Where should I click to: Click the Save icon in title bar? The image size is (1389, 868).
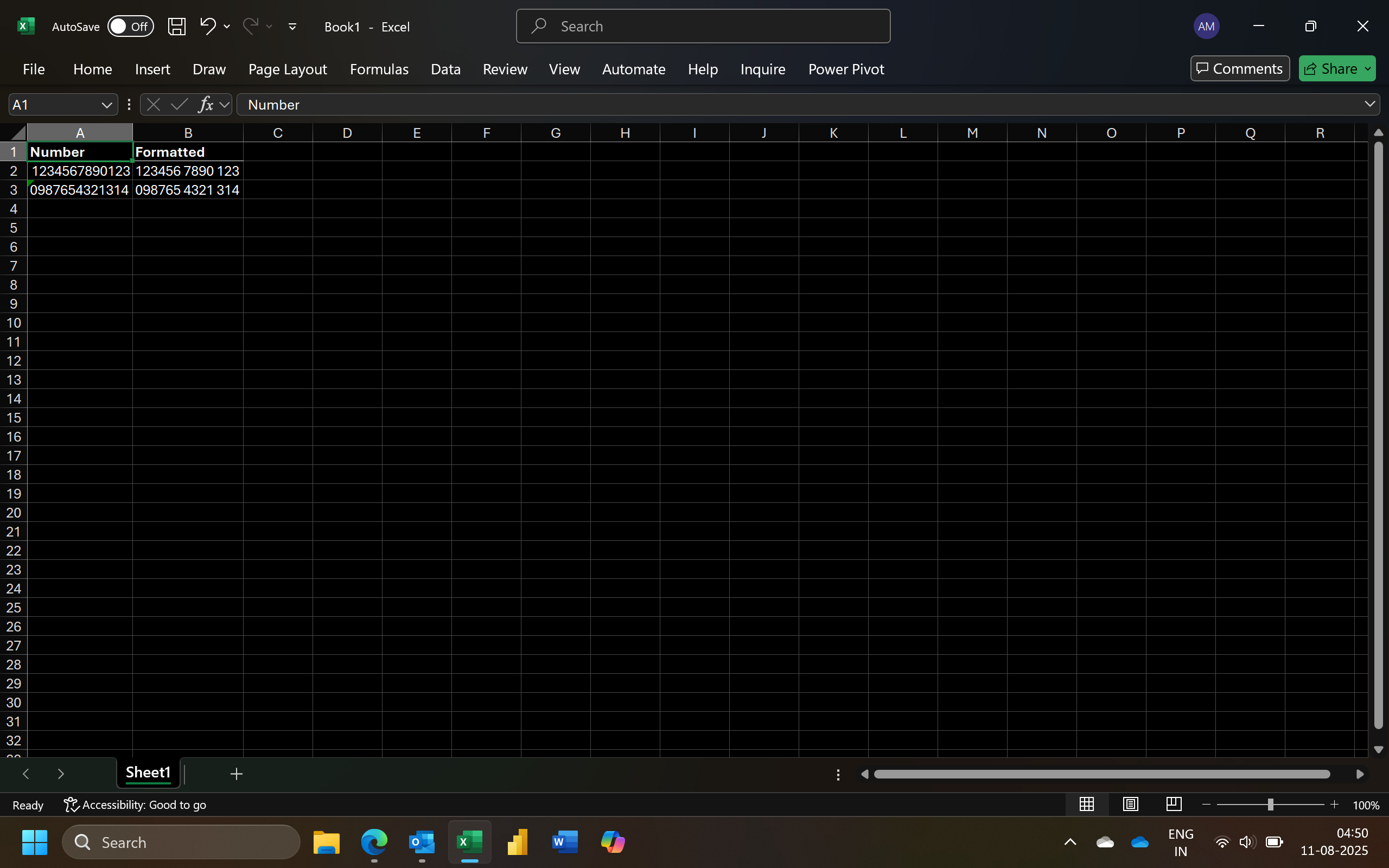(176, 27)
